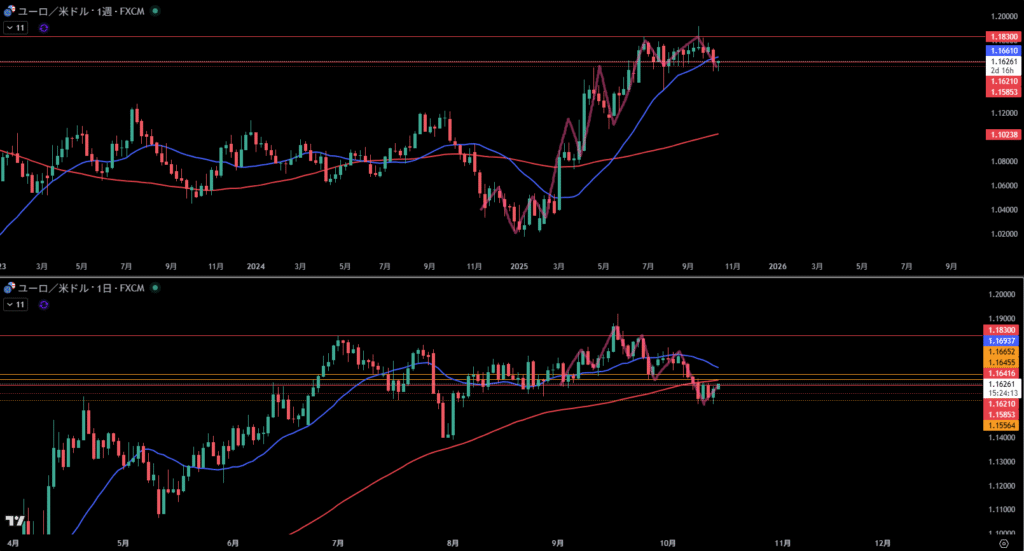Image resolution: width=1024 pixels, height=551 pixels.
Task: Click the EUR/USD flag icon on weekly chart
Action: (10, 10)
